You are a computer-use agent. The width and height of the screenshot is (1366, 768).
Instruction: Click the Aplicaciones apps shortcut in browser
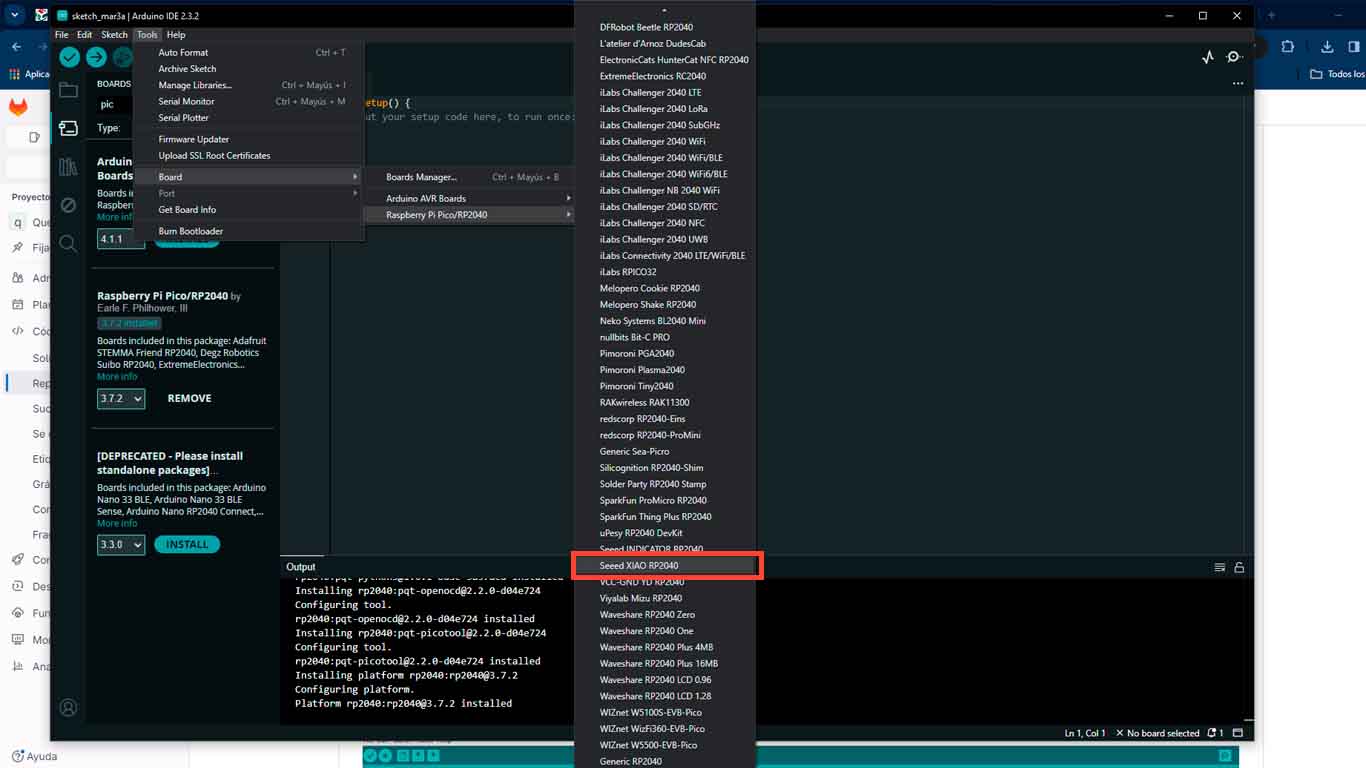(29, 74)
